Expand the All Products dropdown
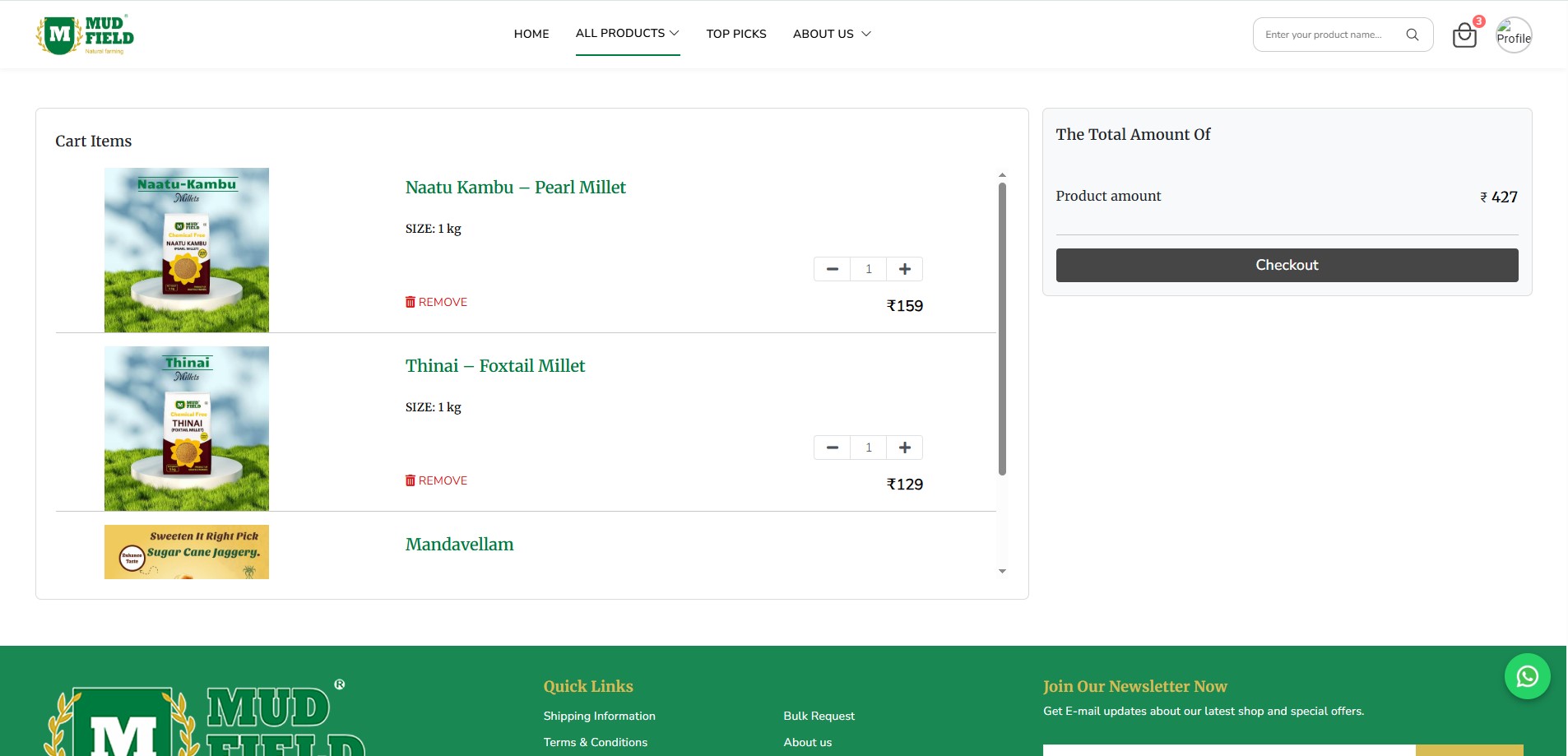This screenshot has width=1568, height=756. (628, 33)
